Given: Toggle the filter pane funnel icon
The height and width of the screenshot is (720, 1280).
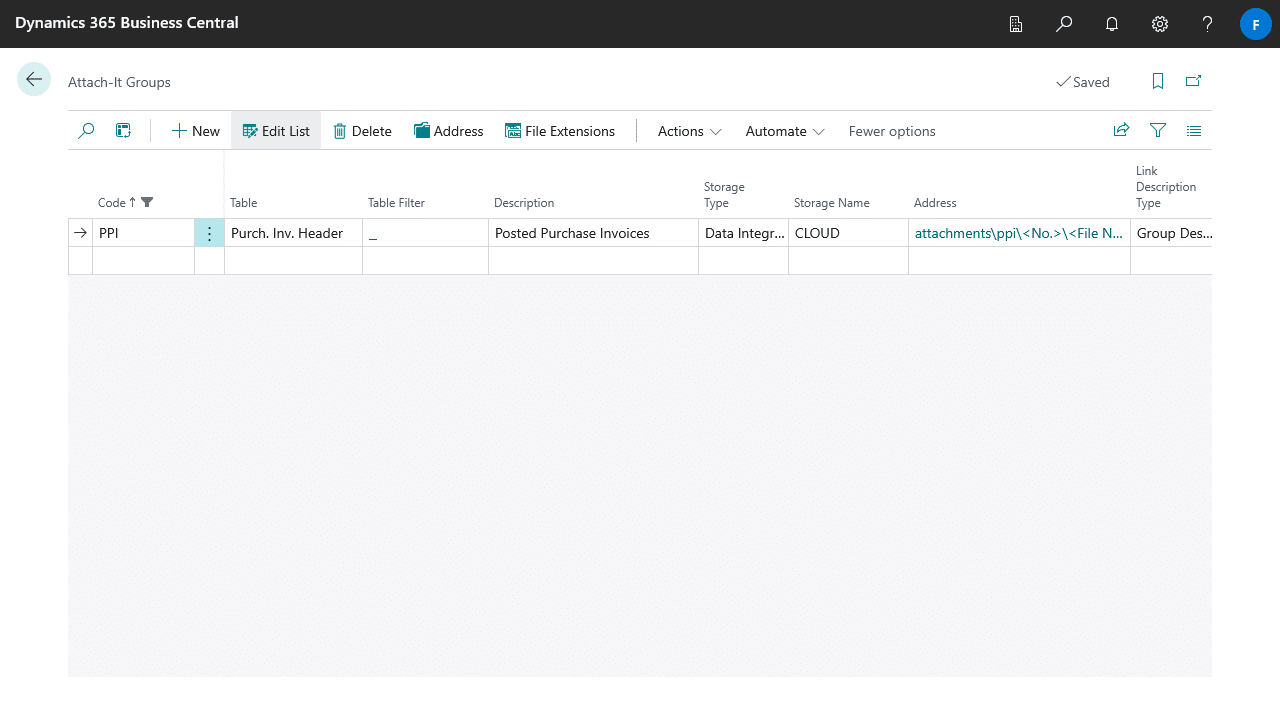Looking at the screenshot, I should (1158, 131).
